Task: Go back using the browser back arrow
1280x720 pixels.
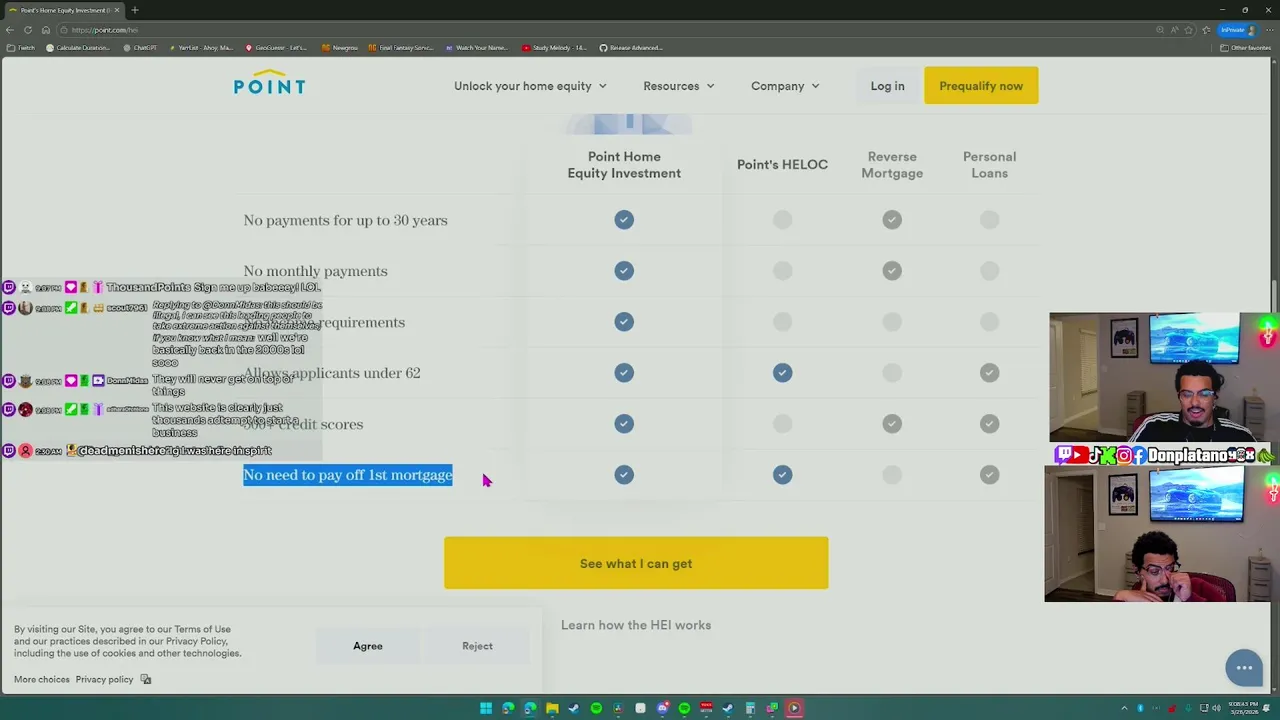Action: [10, 30]
